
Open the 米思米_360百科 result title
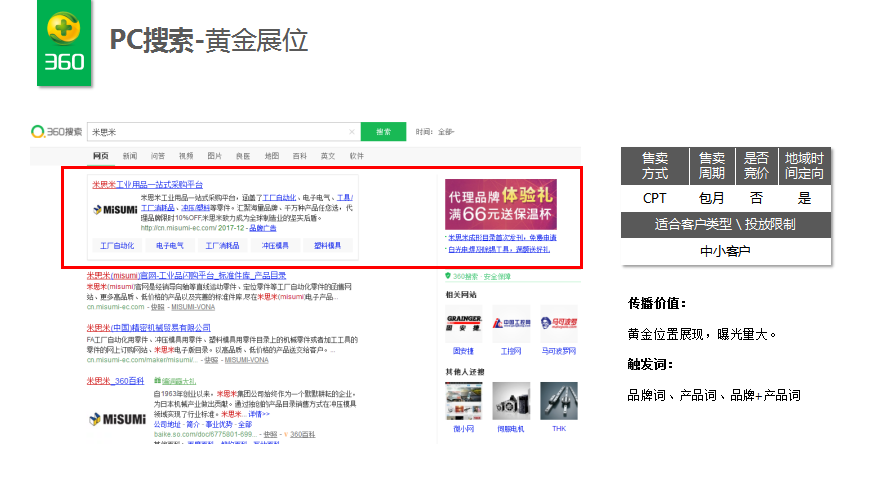[115, 381]
